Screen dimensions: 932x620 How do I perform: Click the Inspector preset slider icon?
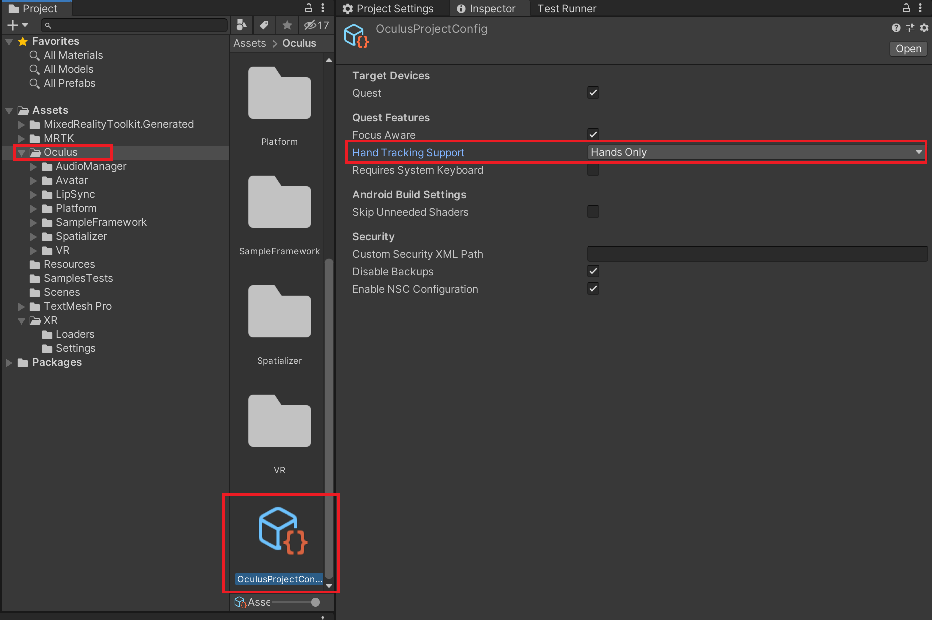click(910, 28)
